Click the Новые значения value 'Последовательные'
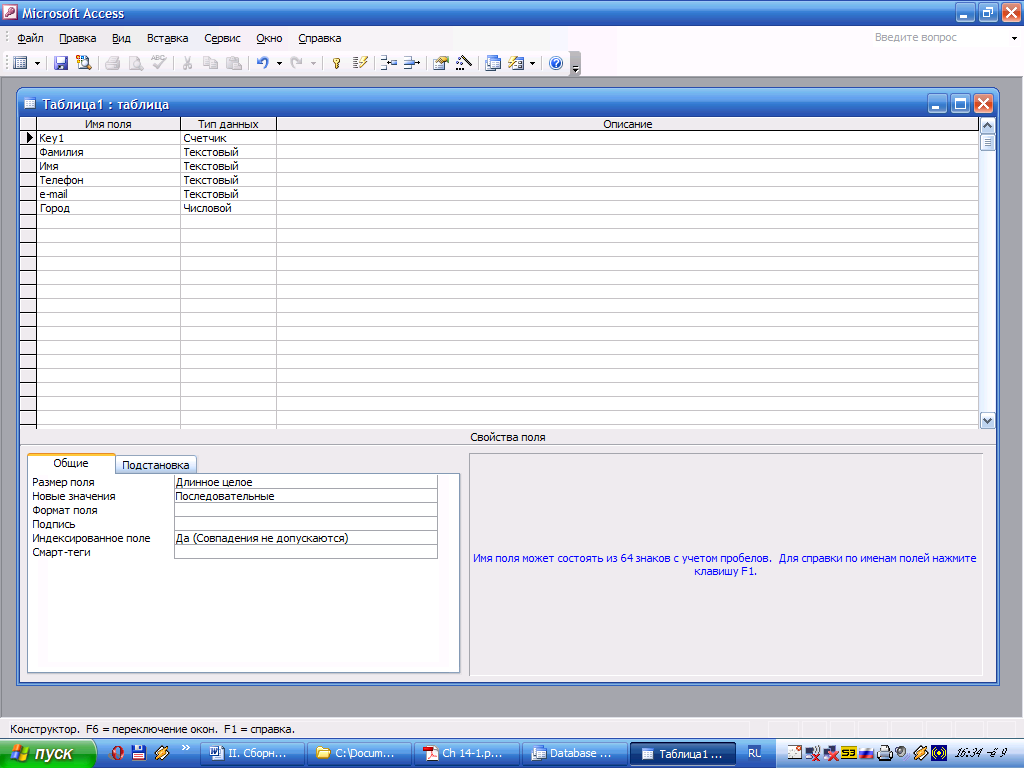 (306, 496)
